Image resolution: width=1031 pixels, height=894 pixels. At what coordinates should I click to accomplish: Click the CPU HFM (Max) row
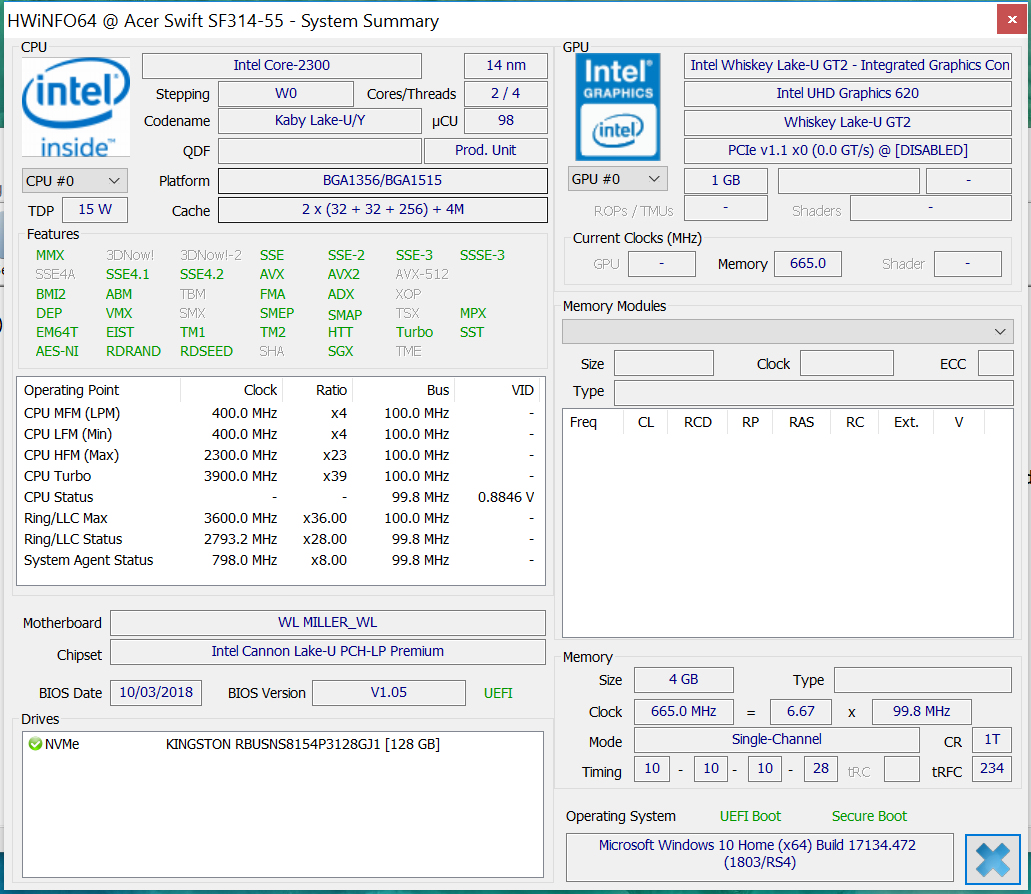point(280,455)
